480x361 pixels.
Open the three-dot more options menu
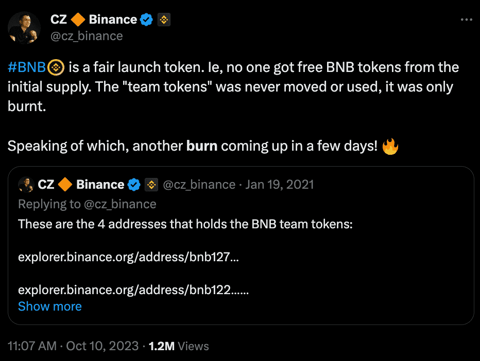click(x=466, y=20)
